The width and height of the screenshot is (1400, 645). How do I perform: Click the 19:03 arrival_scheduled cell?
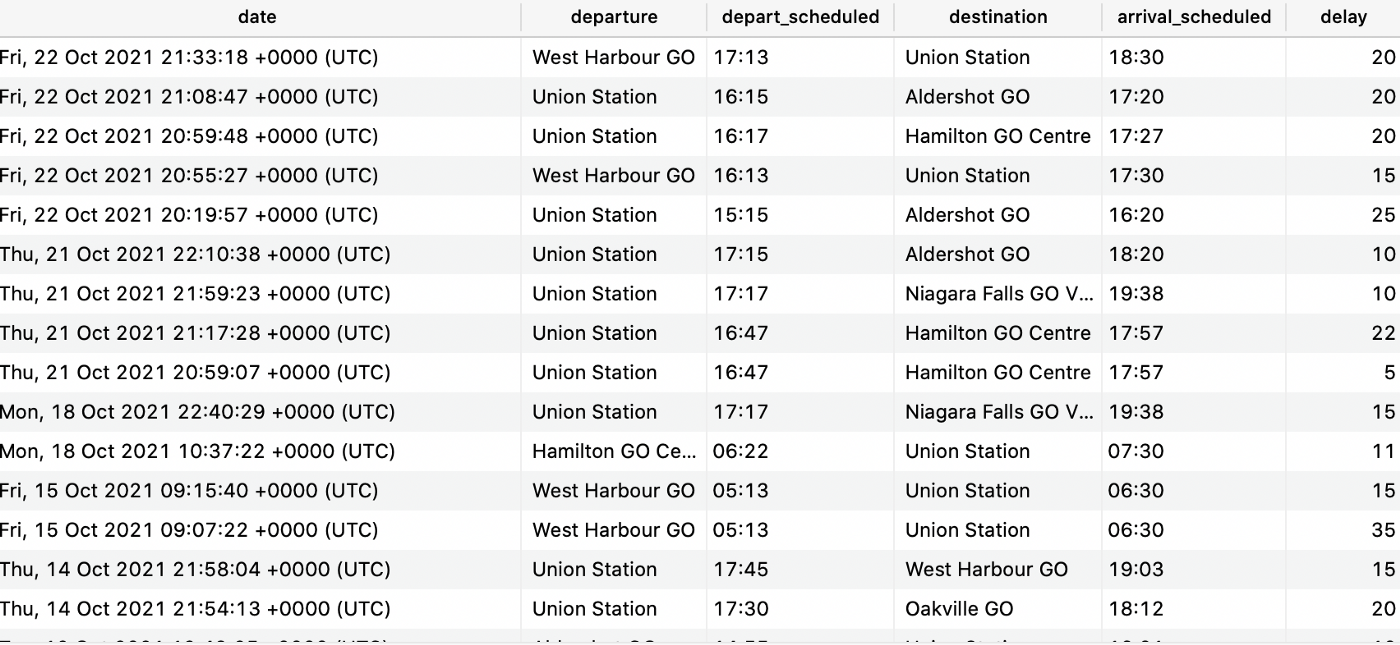(x=1136, y=569)
